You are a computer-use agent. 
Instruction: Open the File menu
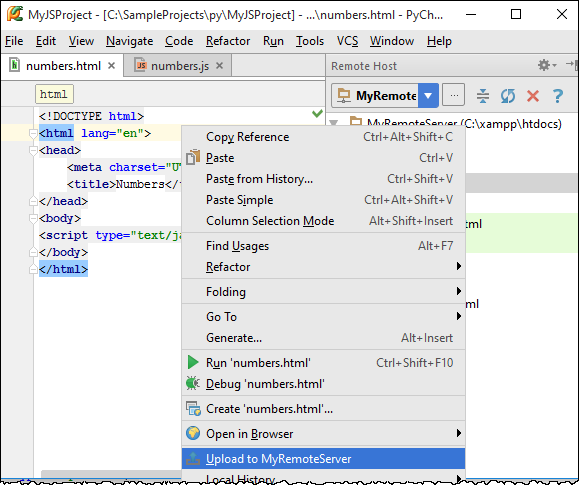(14, 41)
